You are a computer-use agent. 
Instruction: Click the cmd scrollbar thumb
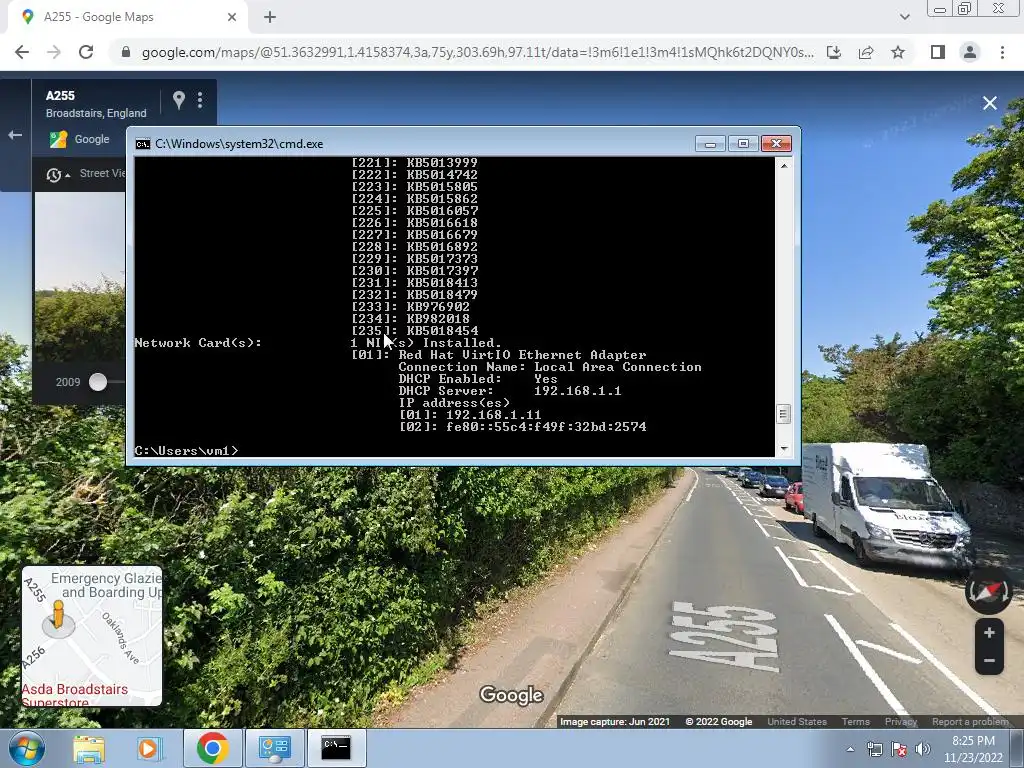784,414
